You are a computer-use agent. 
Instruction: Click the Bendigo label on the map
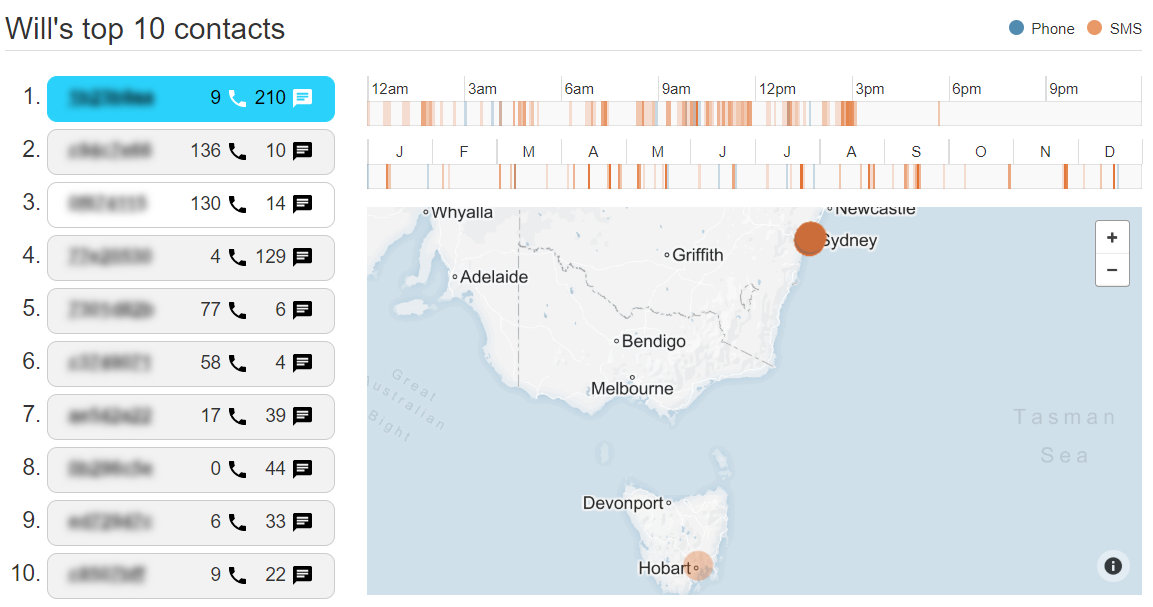coord(654,341)
